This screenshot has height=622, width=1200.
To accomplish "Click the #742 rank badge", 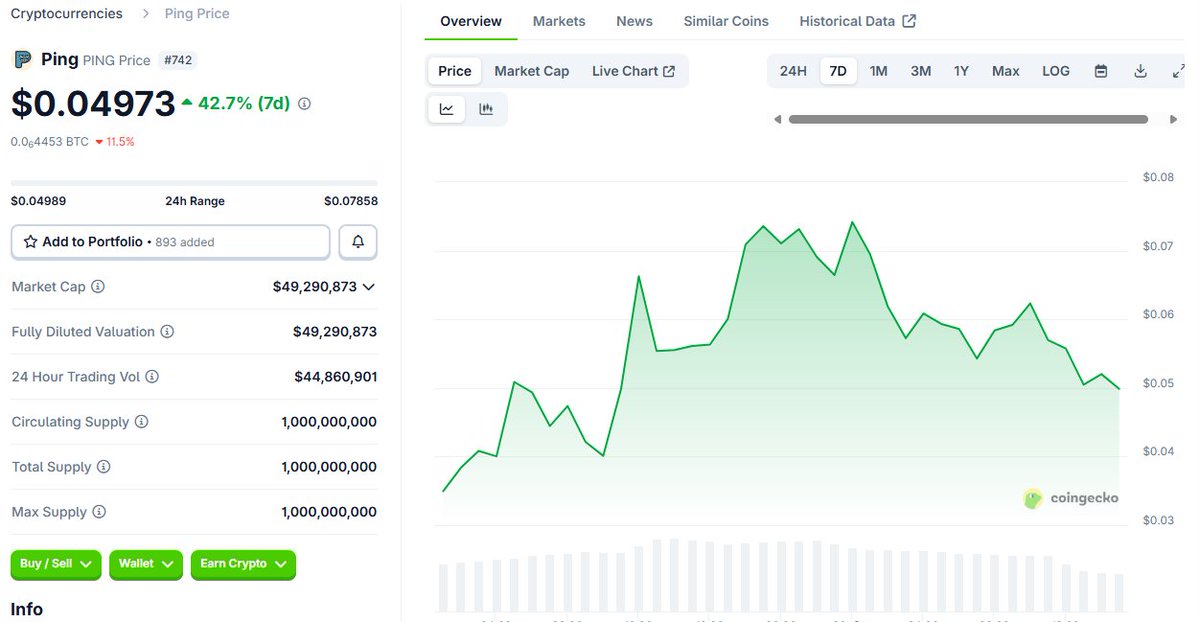I will pos(177,60).
